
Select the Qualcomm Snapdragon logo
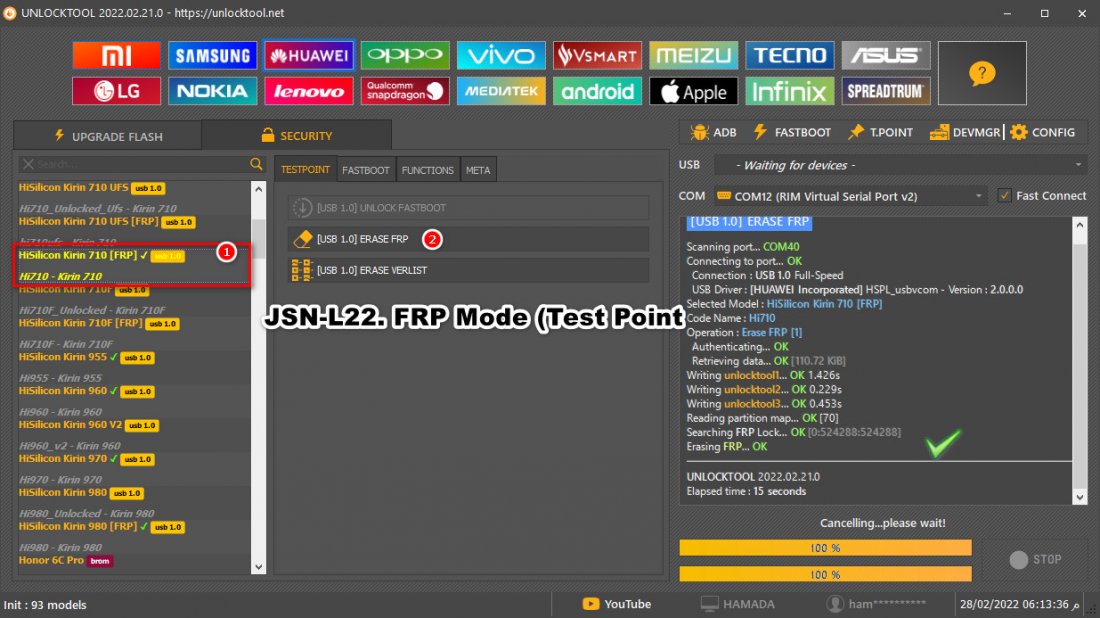pos(405,91)
